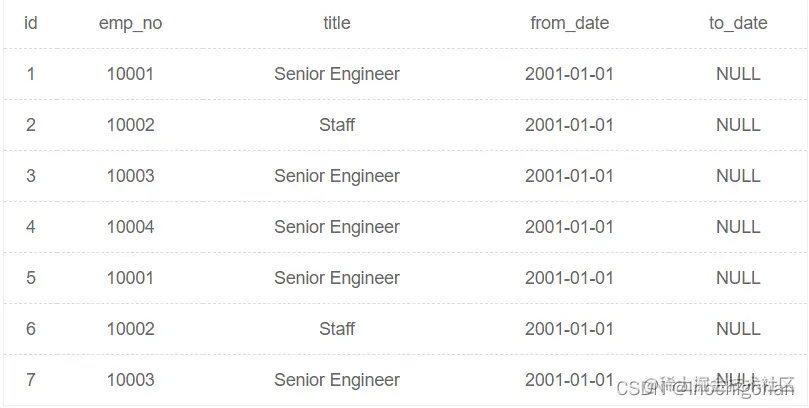The height and width of the screenshot is (408, 809).
Task: Click from_date 2001-01-01 in row 3
Action: pyautogui.click(x=570, y=176)
